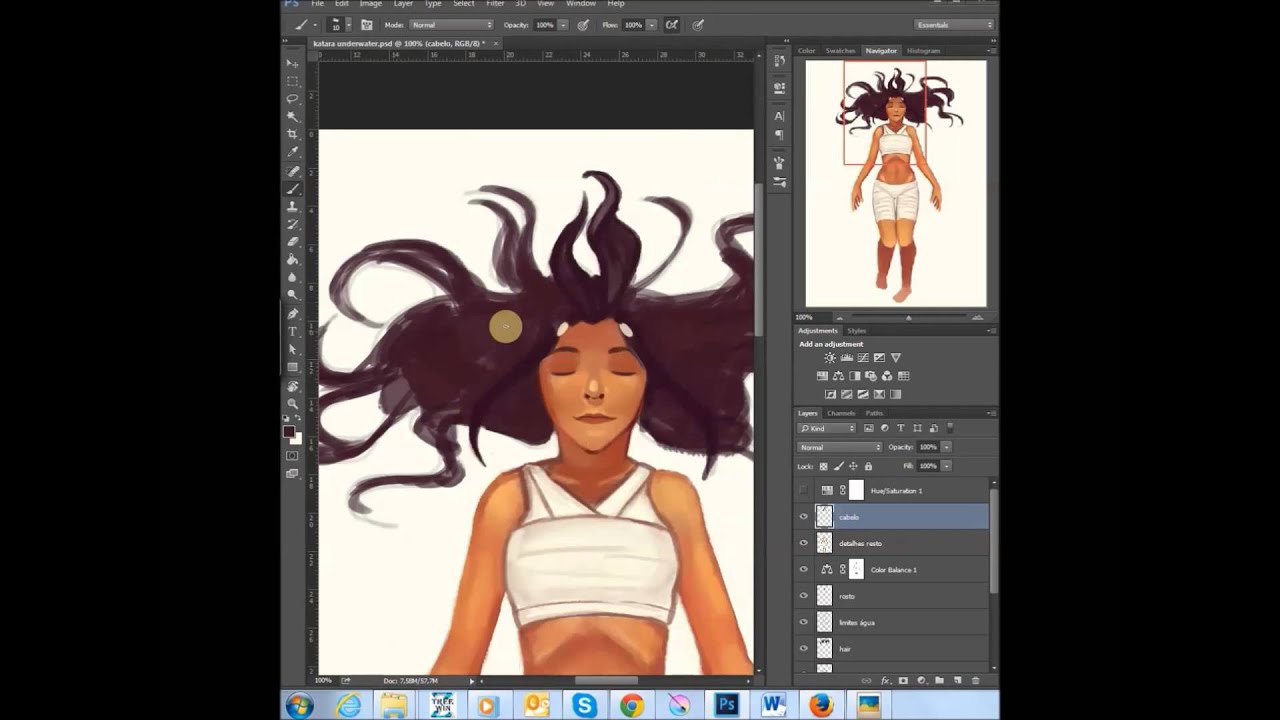1280x720 pixels.
Task: Open the Image menu
Action: (371, 4)
